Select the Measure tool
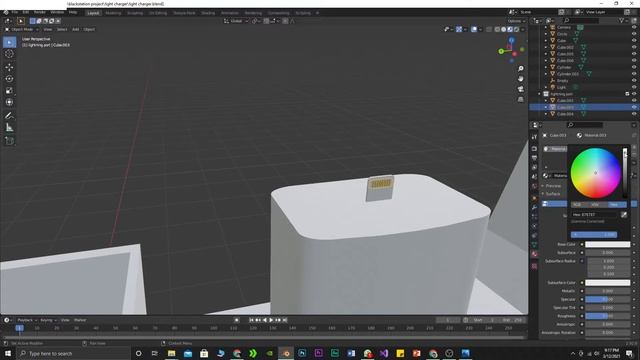Viewport: 640px width, 360px height. tap(9, 128)
